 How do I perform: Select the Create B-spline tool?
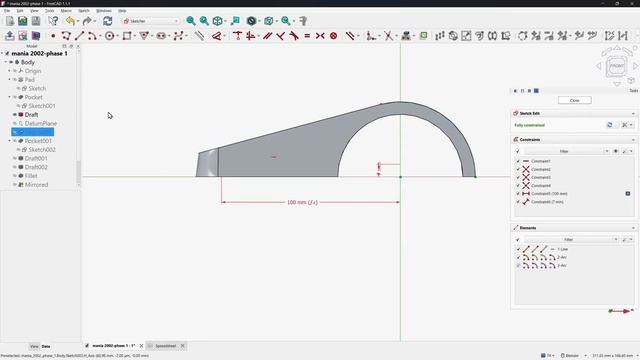tap(178, 36)
